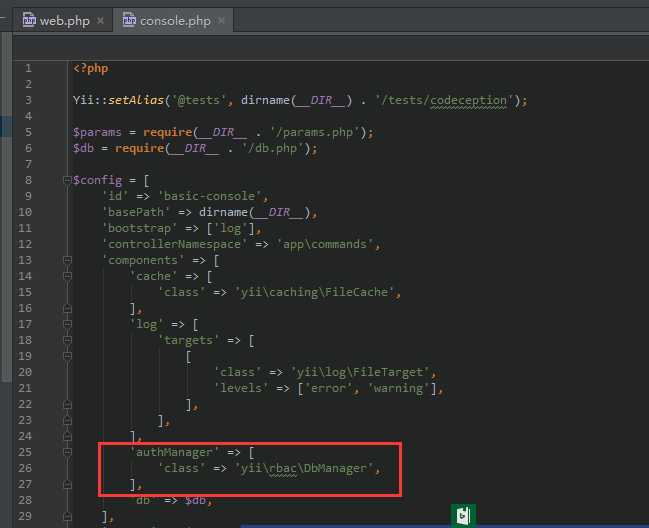
Task: Switch to the web.php tab
Action: click(x=63, y=20)
